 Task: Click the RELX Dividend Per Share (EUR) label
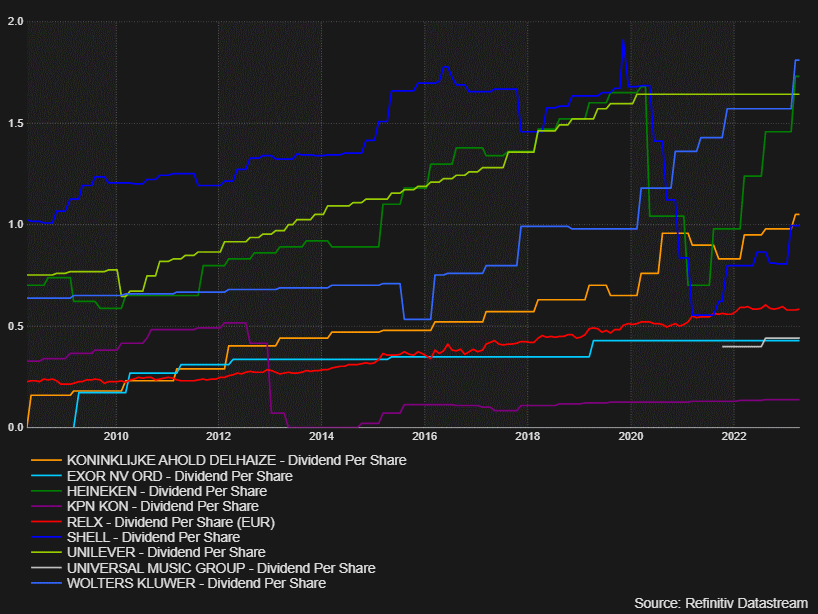point(171,522)
